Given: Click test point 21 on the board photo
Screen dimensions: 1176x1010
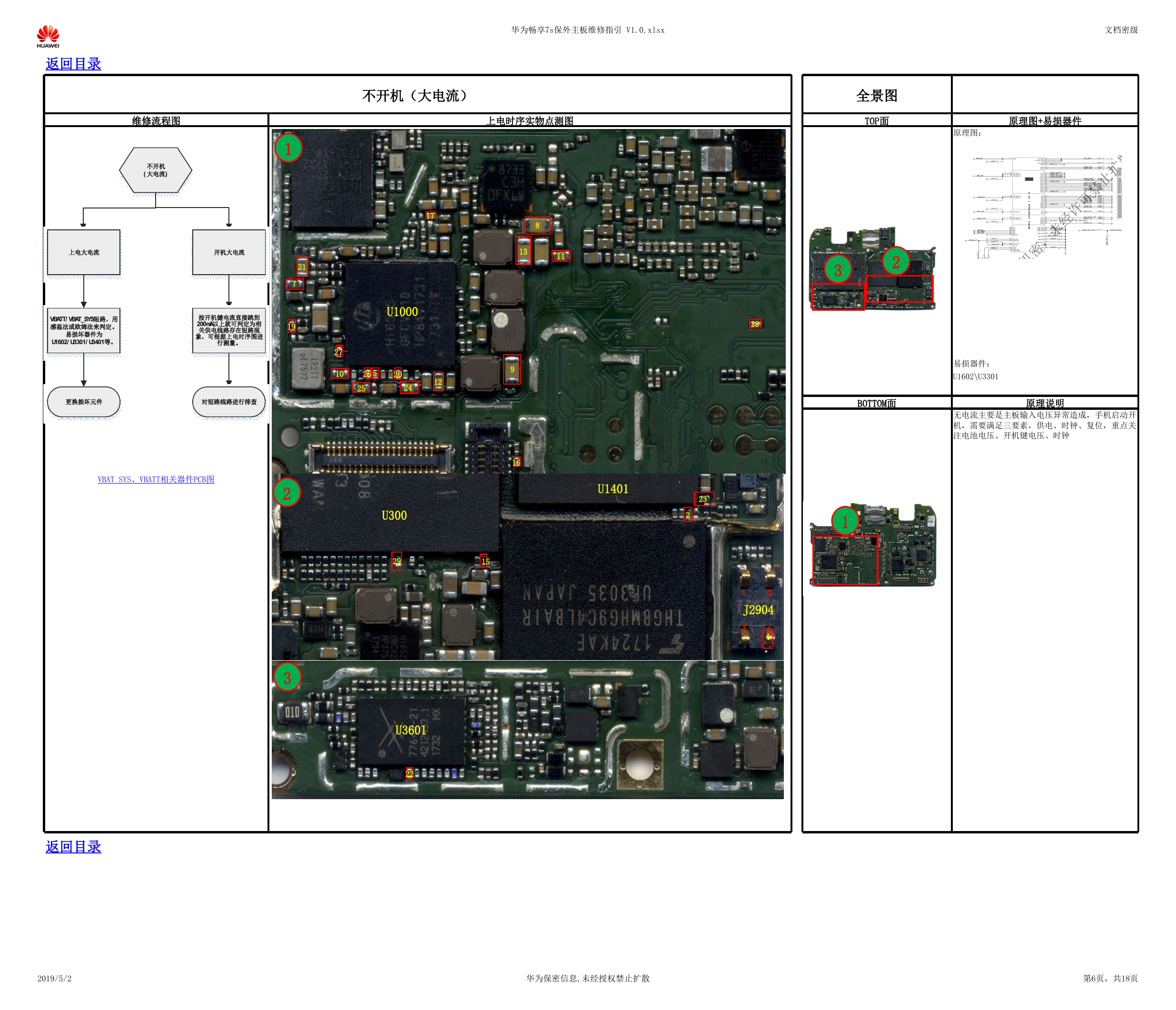Looking at the screenshot, I should coord(302,267).
